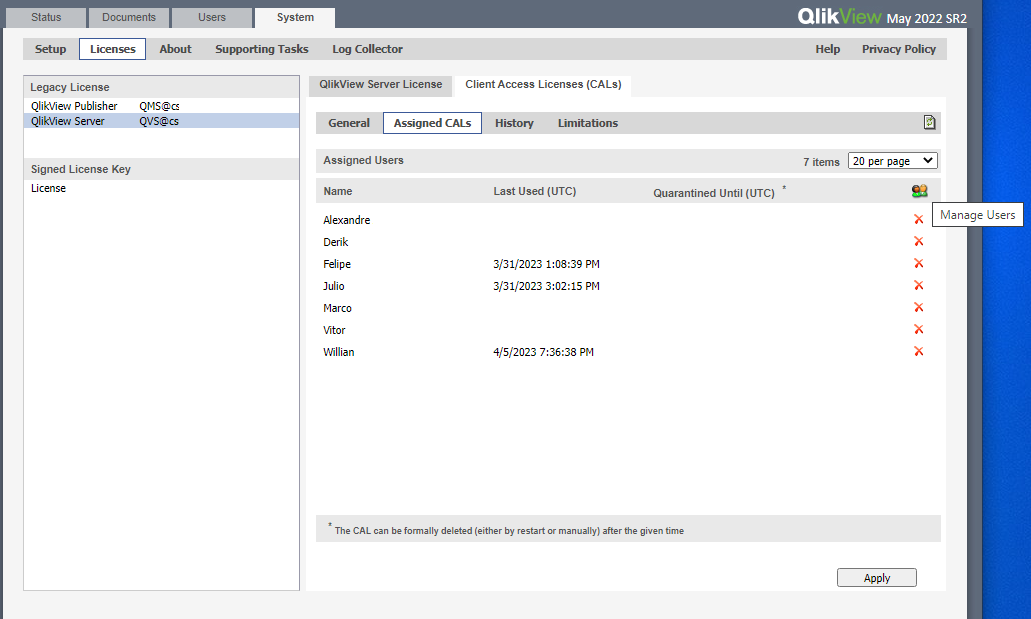
Task: Remove Vitor's assigned CAL
Action: tap(919, 330)
